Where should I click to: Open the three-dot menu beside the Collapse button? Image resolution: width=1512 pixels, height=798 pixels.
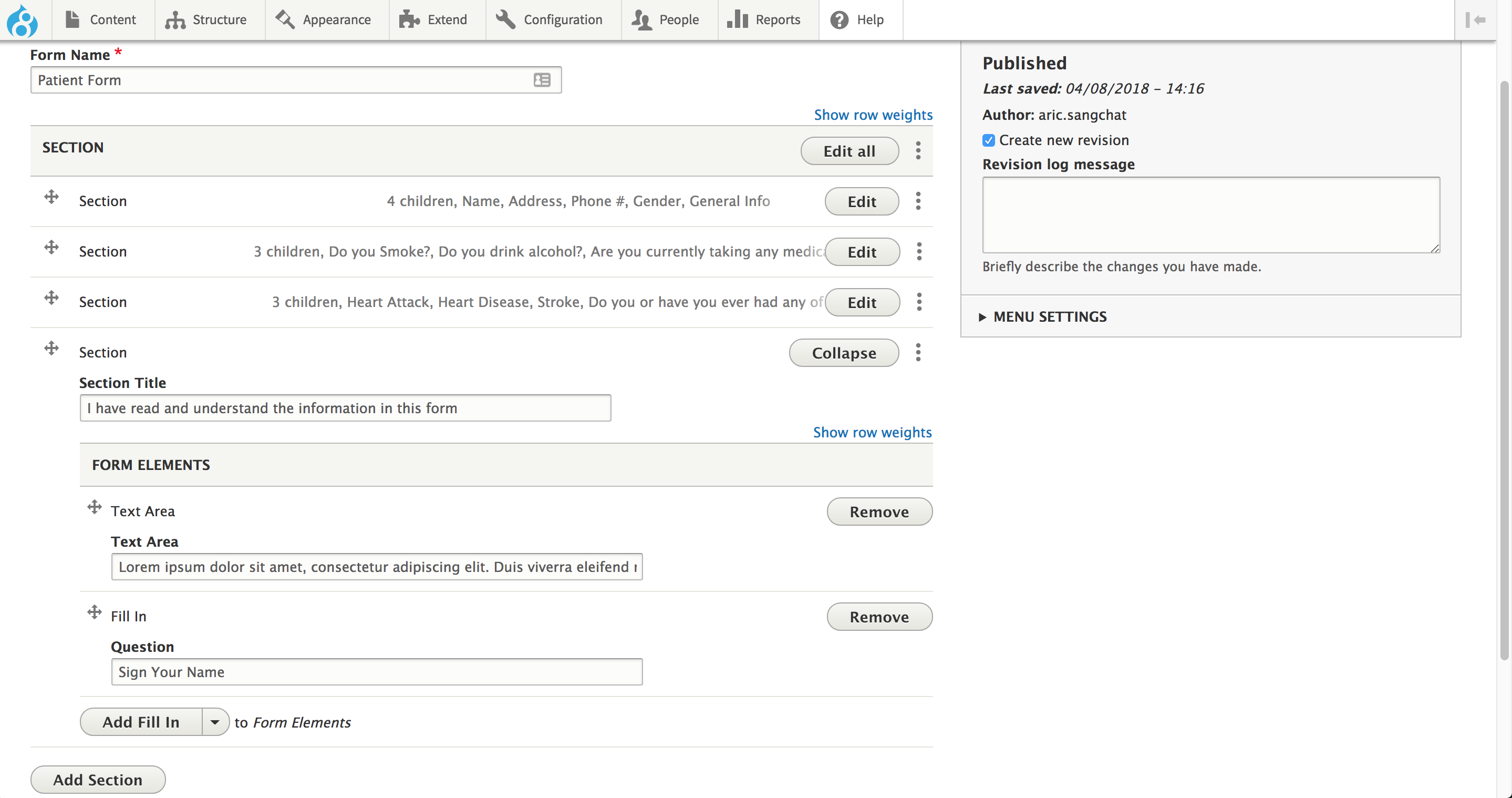click(x=918, y=352)
